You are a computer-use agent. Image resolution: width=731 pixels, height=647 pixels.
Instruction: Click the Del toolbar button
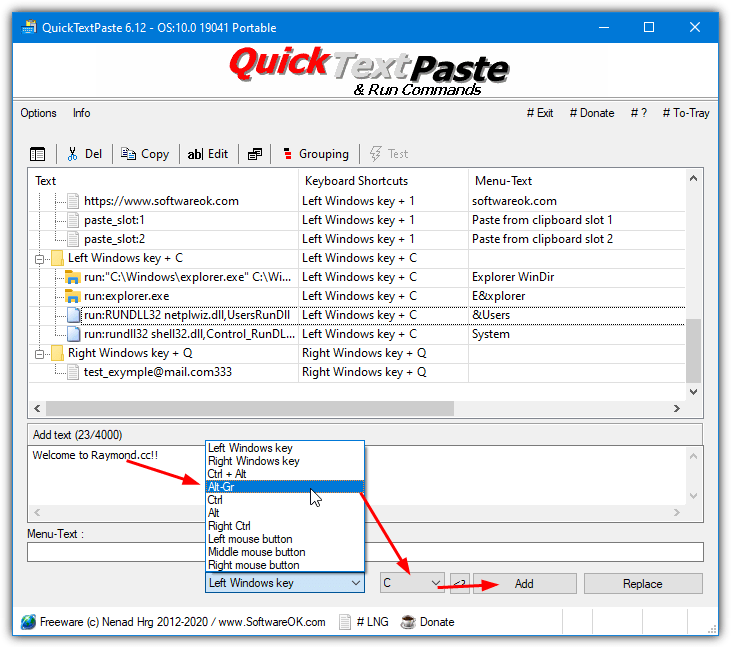[x=85, y=154]
